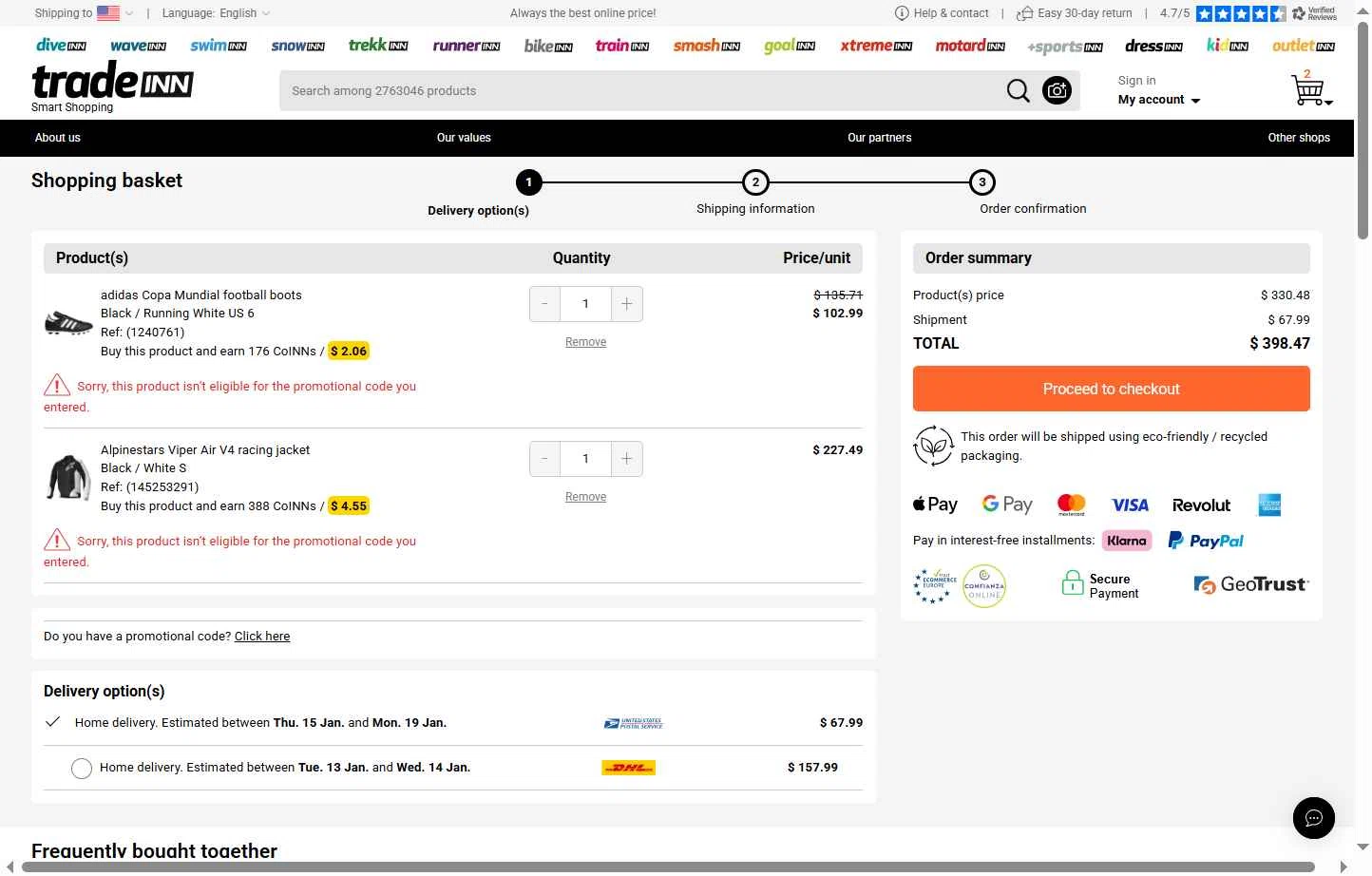Open adidas Copa Mundial football boots title
The image size is (1372, 876).
pyautogui.click(x=201, y=295)
